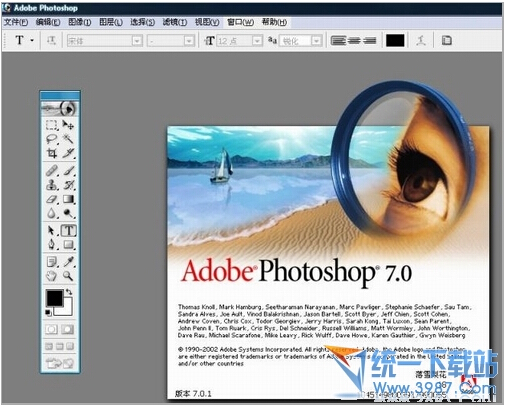
Task: Select the Rectangle shape tool
Action: [x=68, y=244]
